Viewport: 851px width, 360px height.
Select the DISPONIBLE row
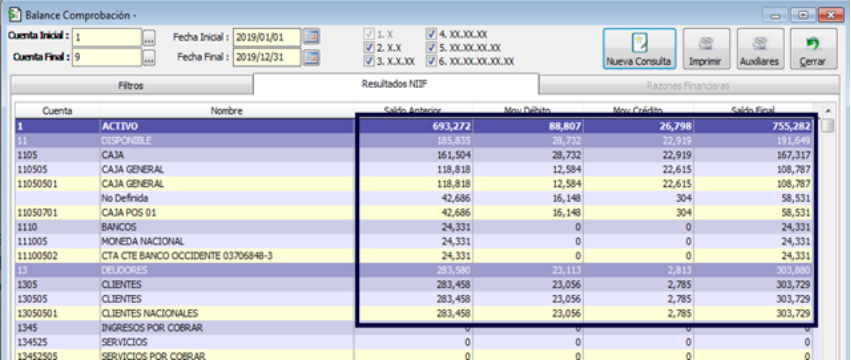[x=414, y=140]
